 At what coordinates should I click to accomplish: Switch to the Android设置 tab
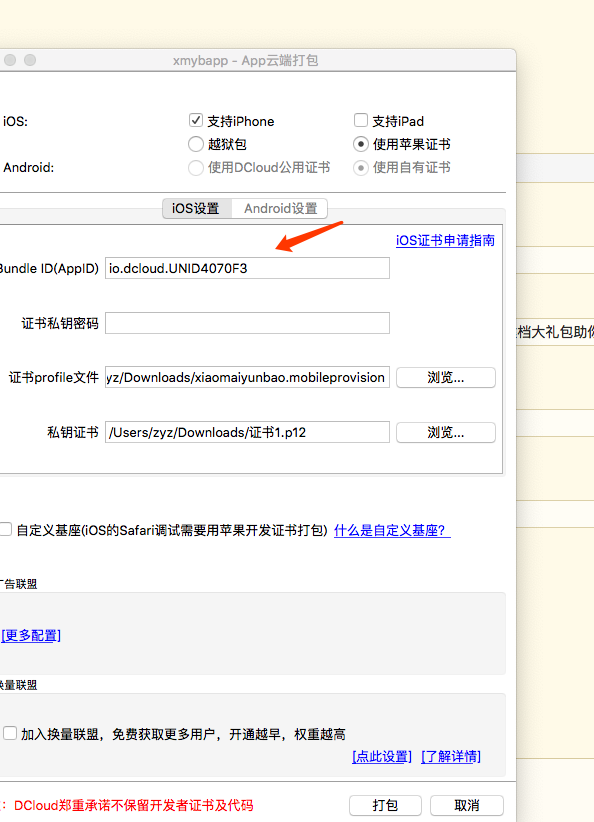[280, 209]
